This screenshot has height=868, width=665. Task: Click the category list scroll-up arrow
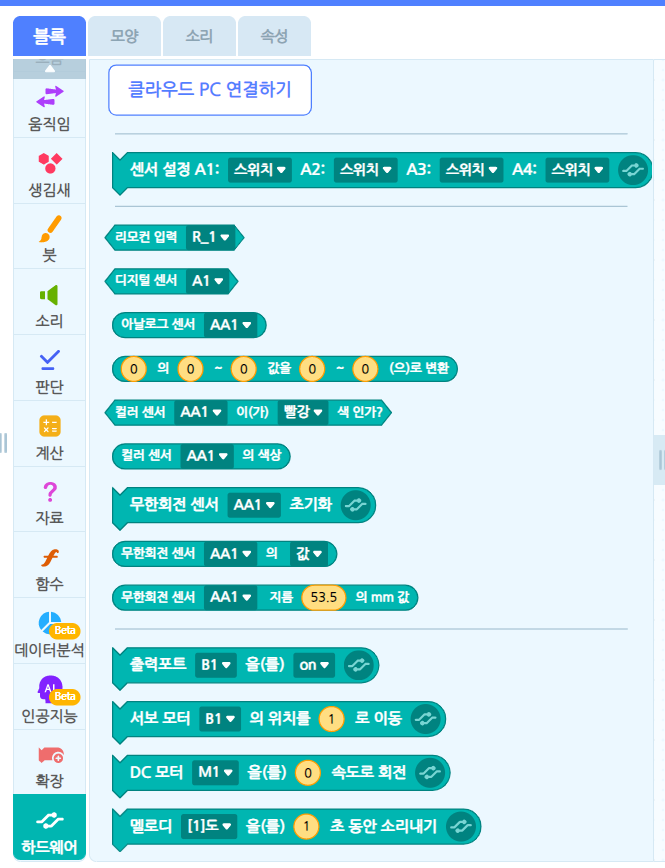point(49,68)
